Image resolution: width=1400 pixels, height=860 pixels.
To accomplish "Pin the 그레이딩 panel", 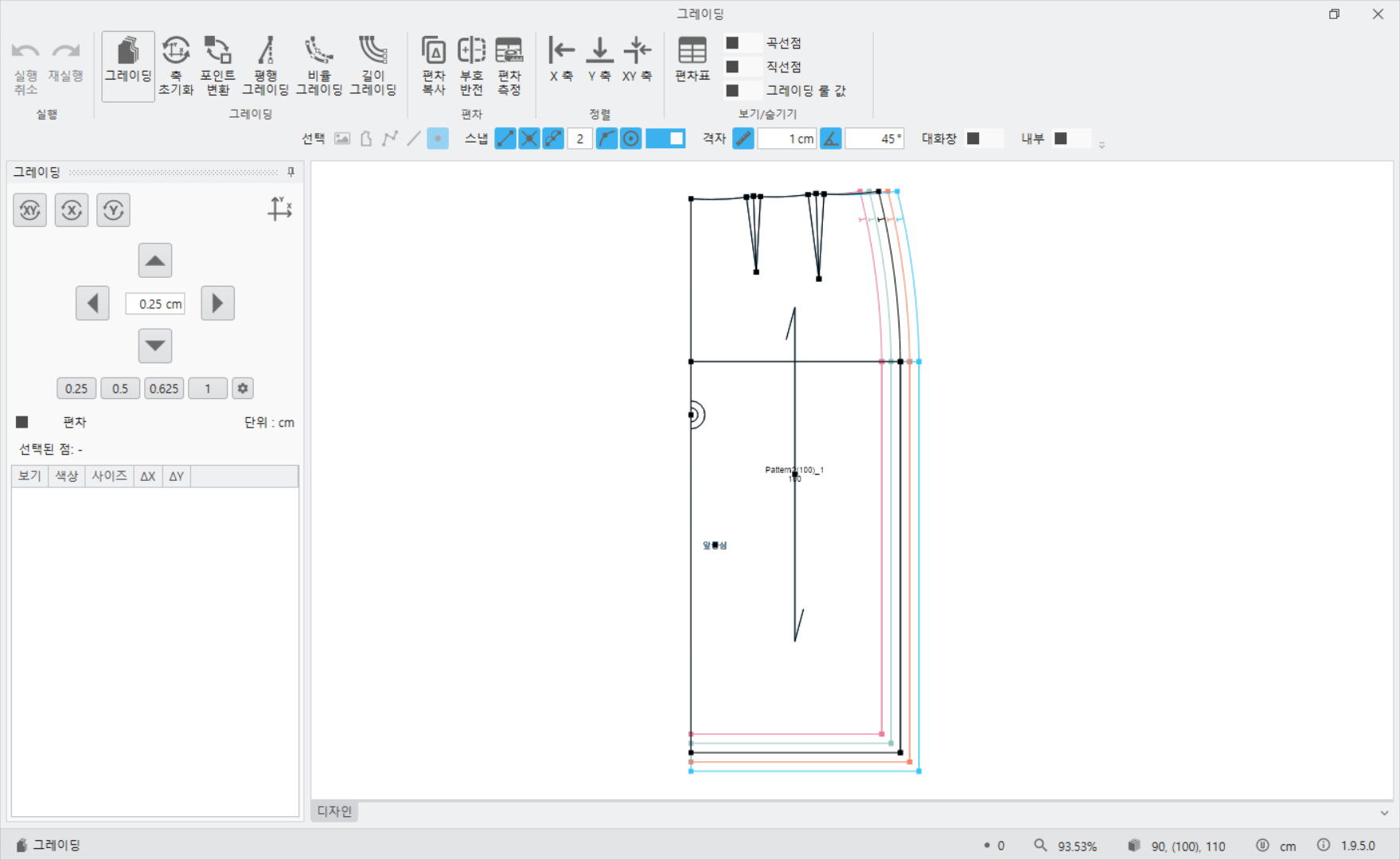I will [x=291, y=172].
